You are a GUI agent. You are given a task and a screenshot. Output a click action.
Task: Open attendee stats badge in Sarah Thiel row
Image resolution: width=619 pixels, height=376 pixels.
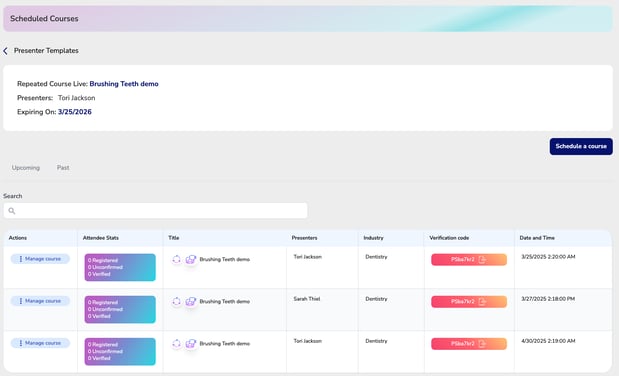120,310
